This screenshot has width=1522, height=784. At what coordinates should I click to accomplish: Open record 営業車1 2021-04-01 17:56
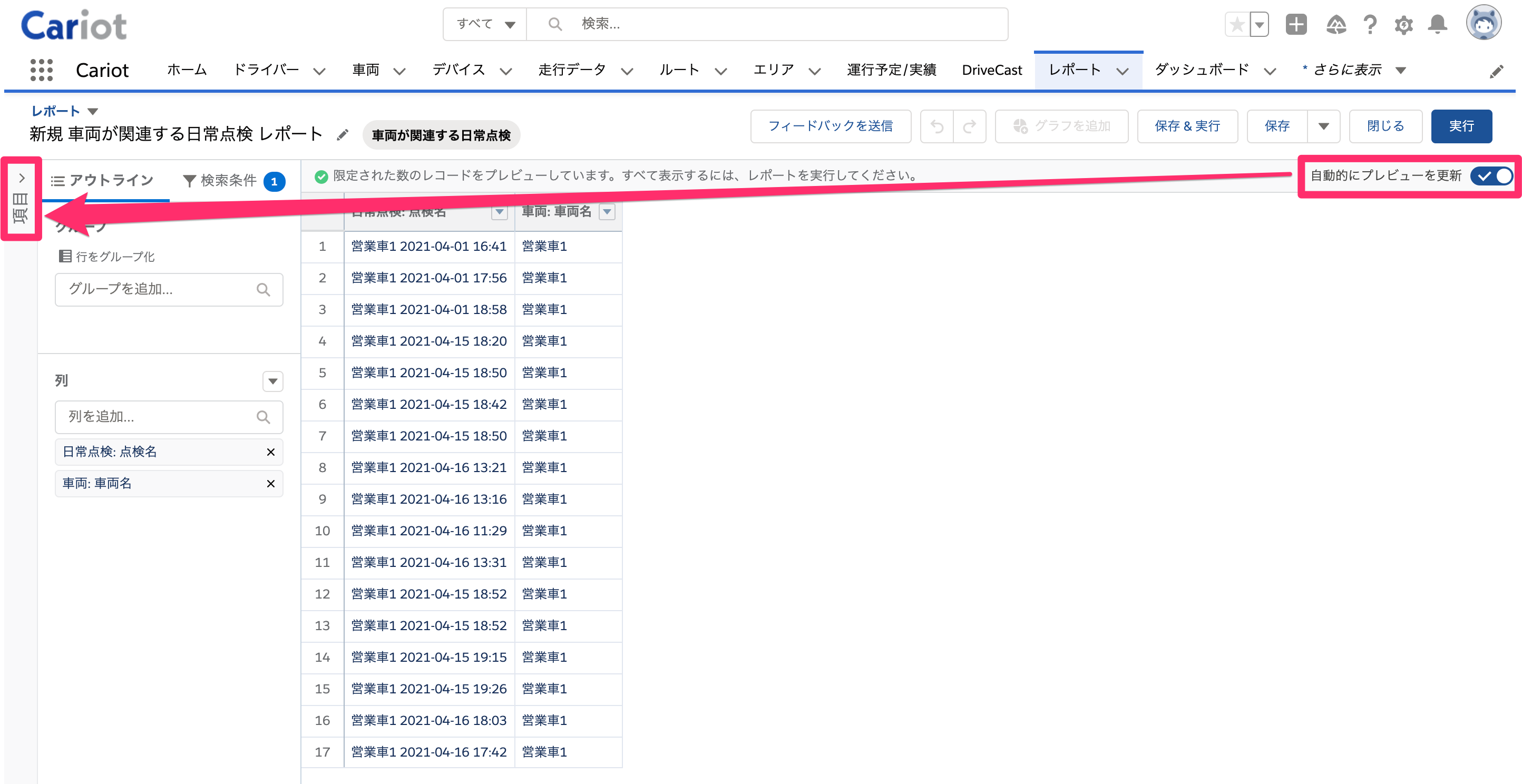click(x=429, y=278)
